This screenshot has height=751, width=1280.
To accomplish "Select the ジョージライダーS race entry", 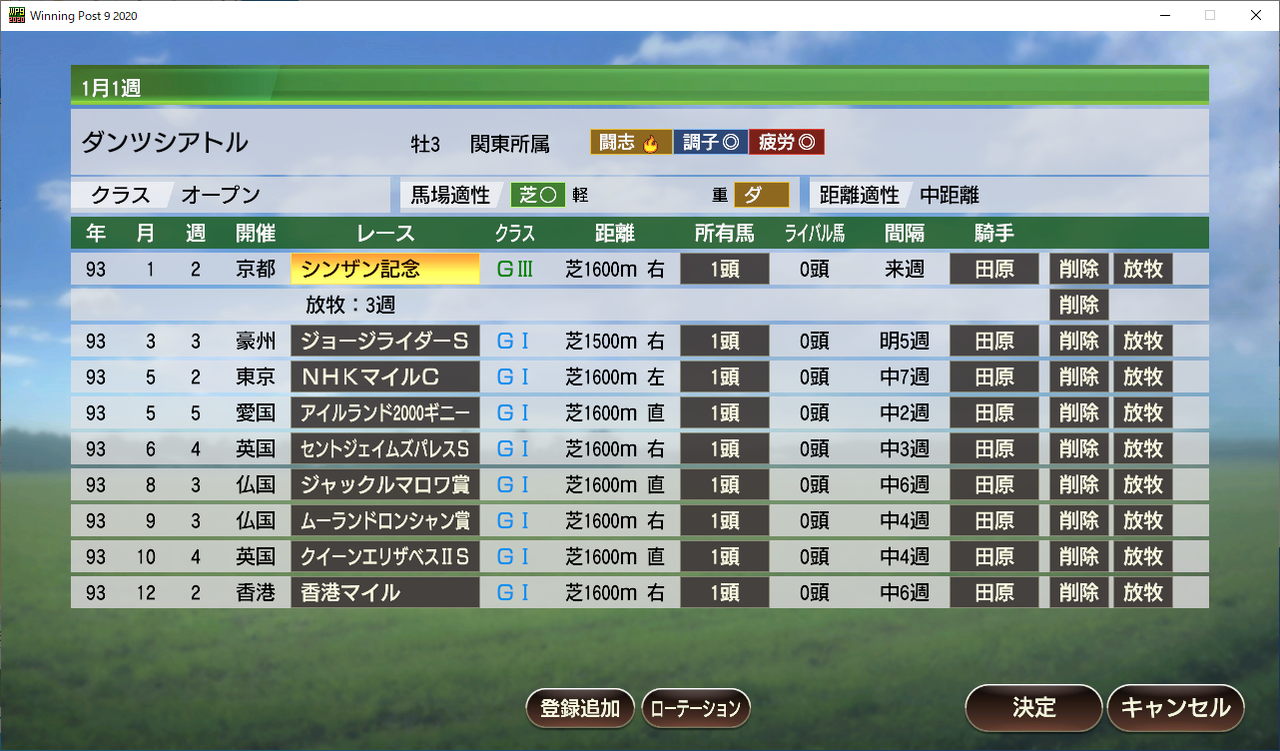I will [385, 341].
